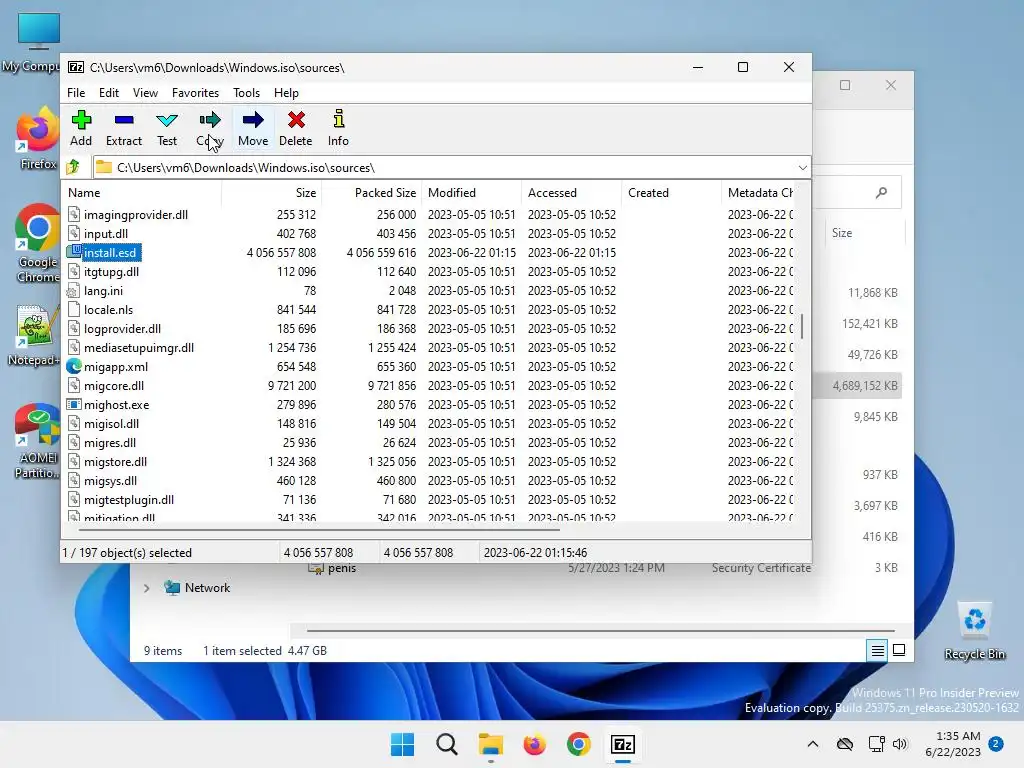The width and height of the screenshot is (1024, 768).
Task: Open taskbar Search
Action: pyautogui.click(x=447, y=744)
